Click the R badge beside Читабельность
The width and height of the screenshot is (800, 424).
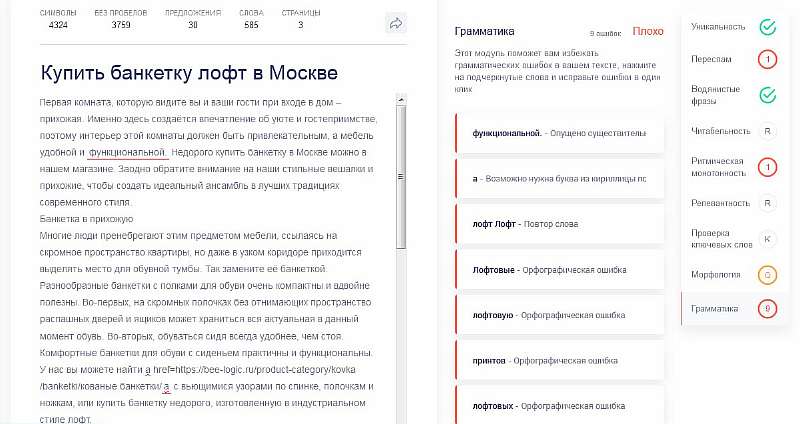(767, 131)
